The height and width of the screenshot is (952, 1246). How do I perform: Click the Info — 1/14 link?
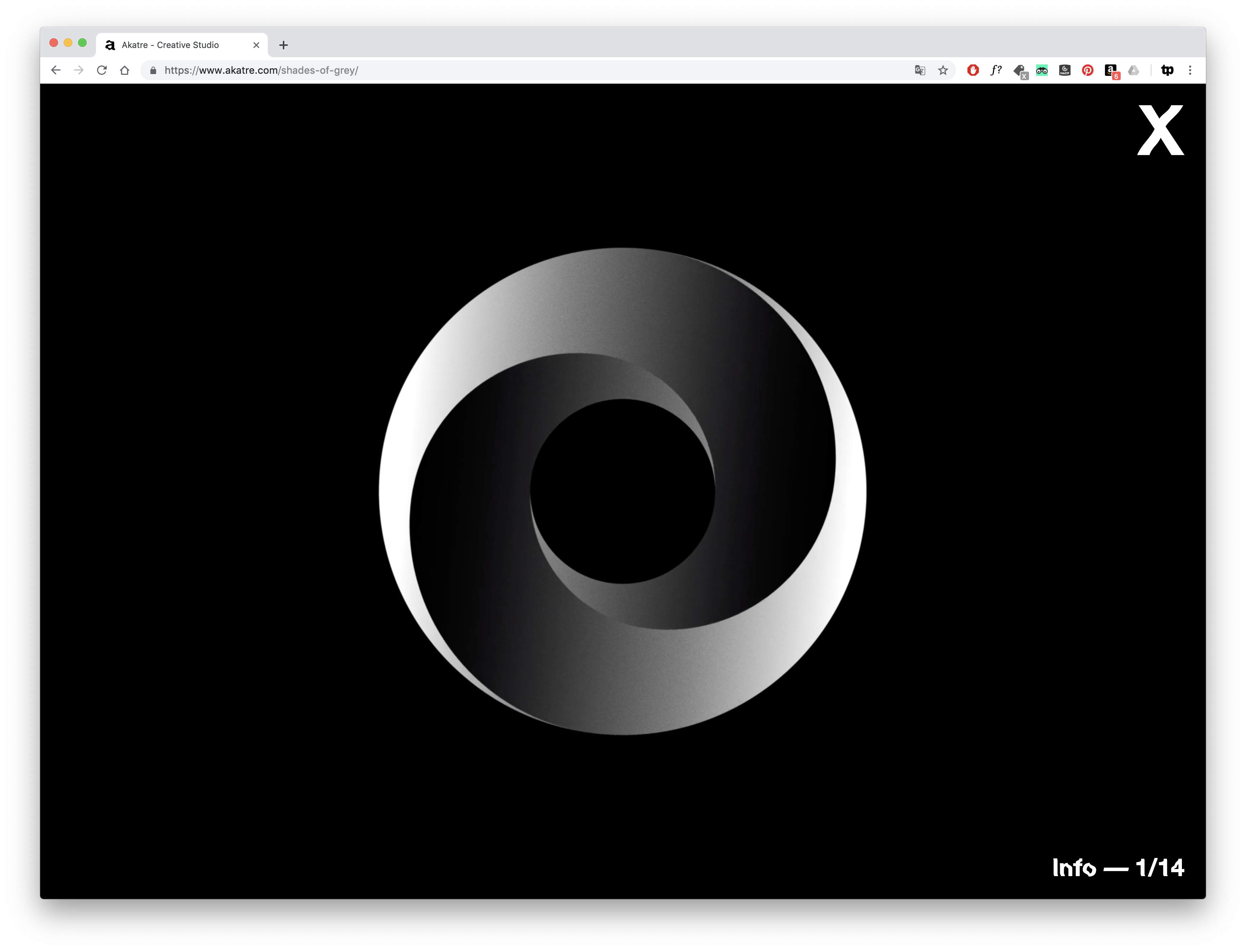coord(1118,868)
